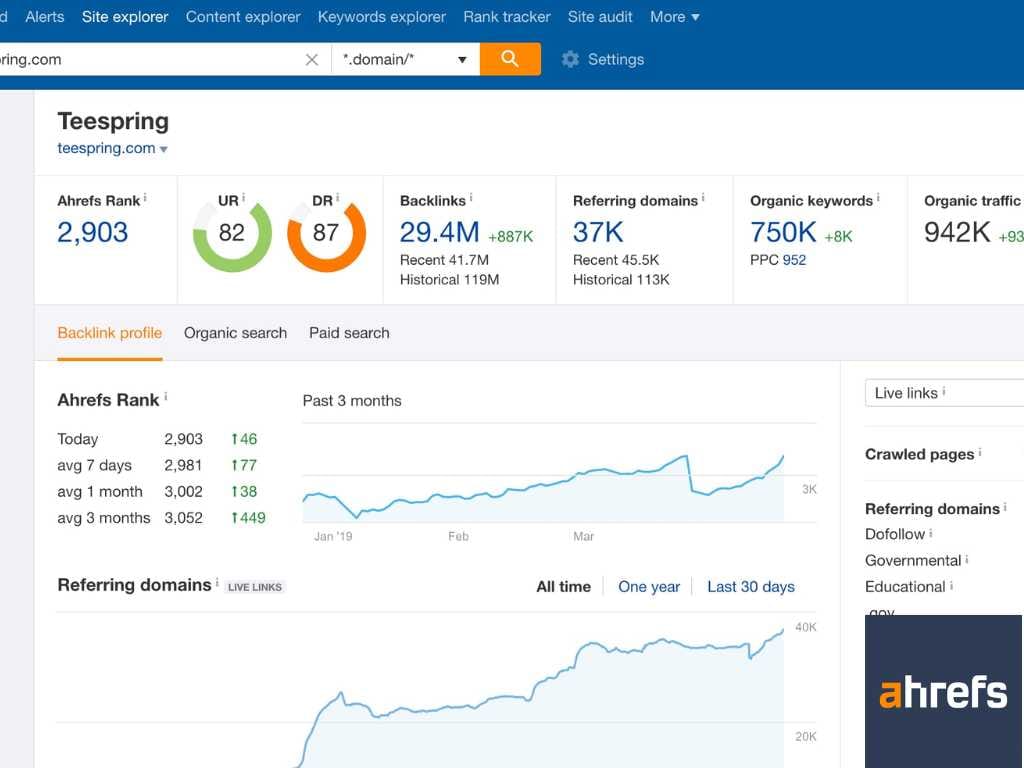Click the UR info icon

click(244, 197)
